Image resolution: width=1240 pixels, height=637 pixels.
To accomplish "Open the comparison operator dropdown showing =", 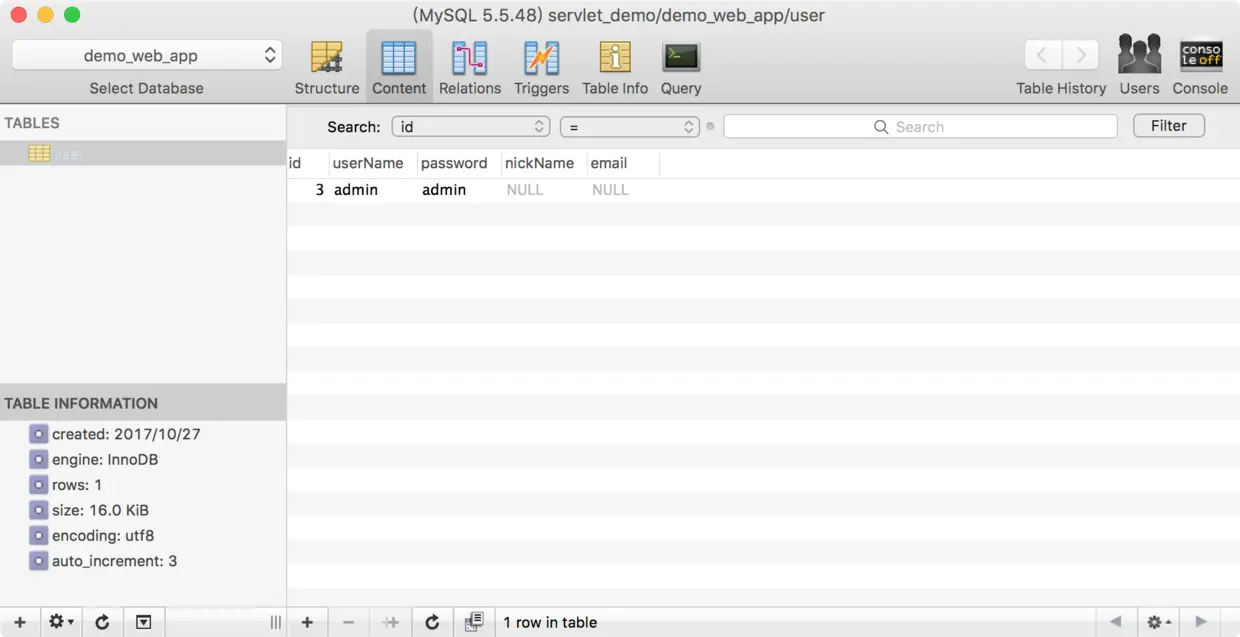I will [629, 127].
